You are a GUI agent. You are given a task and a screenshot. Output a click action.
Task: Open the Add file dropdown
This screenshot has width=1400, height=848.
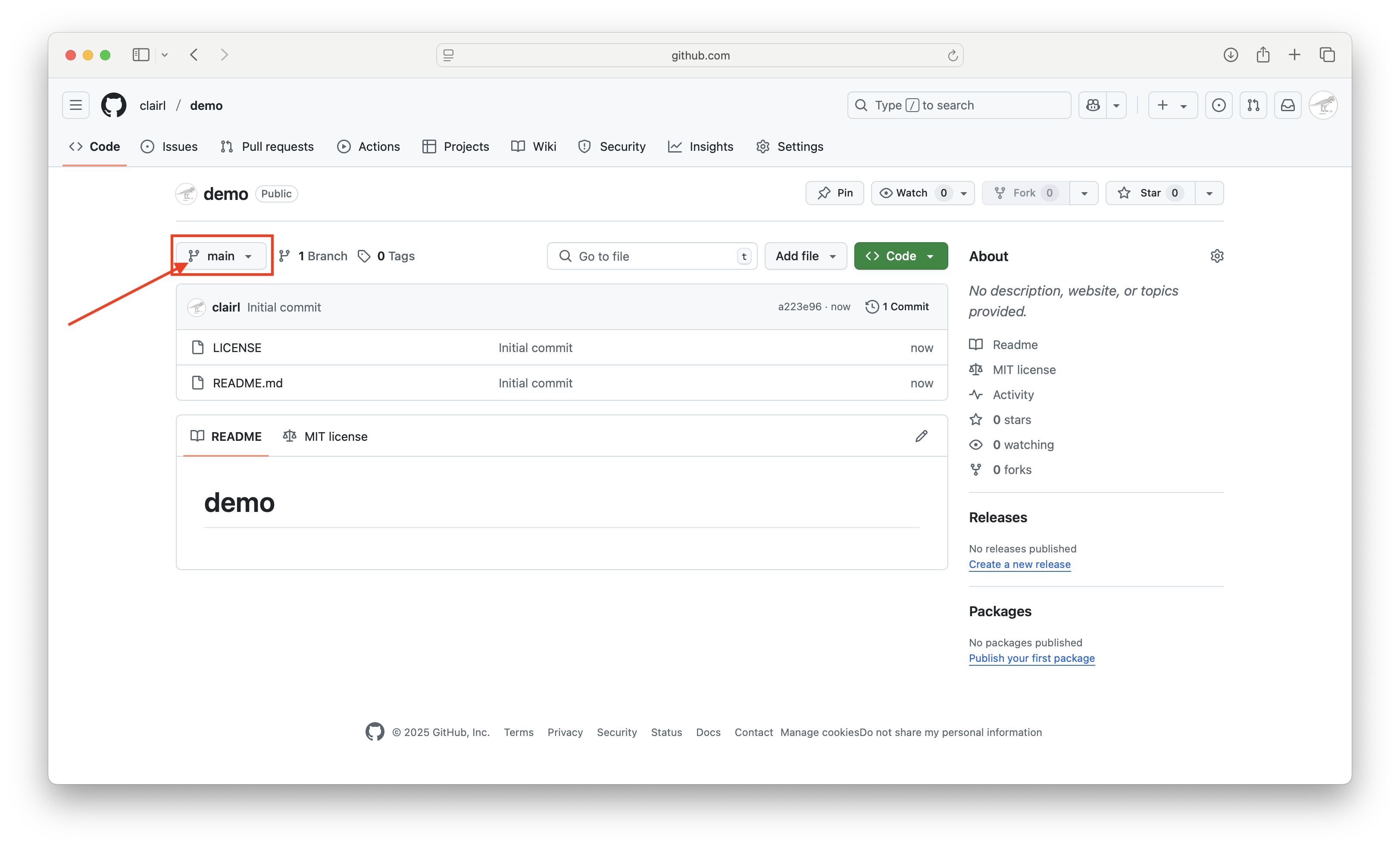(805, 256)
